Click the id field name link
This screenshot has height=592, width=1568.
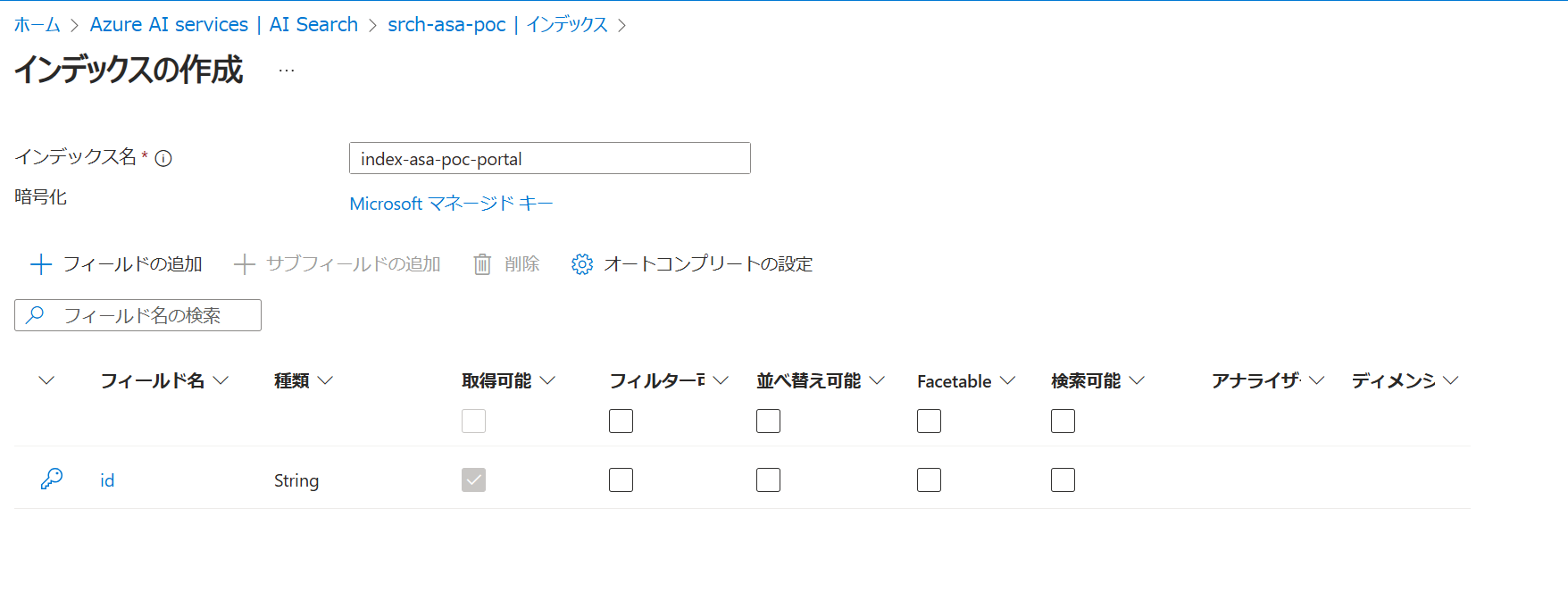(x=107, y=479)
